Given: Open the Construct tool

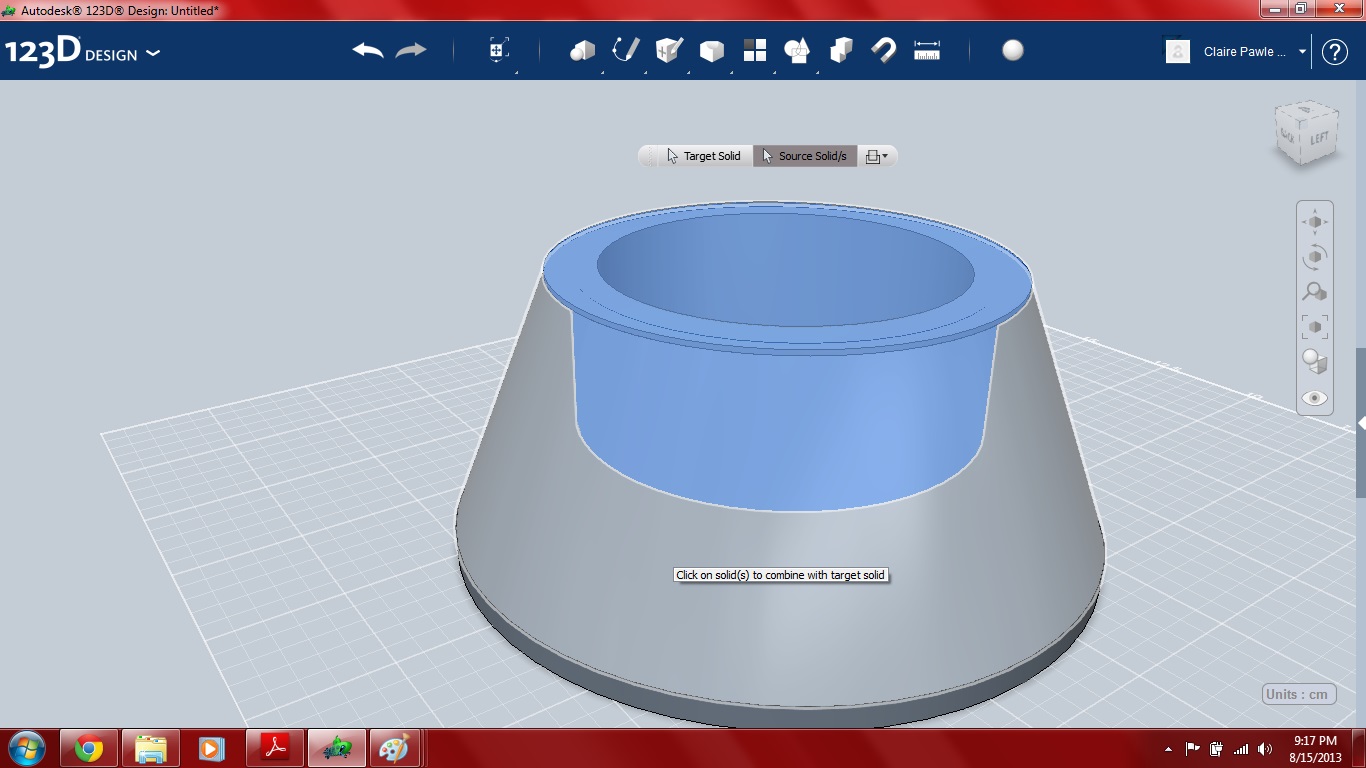Looking at the screenshot, I should pos(669,50).
